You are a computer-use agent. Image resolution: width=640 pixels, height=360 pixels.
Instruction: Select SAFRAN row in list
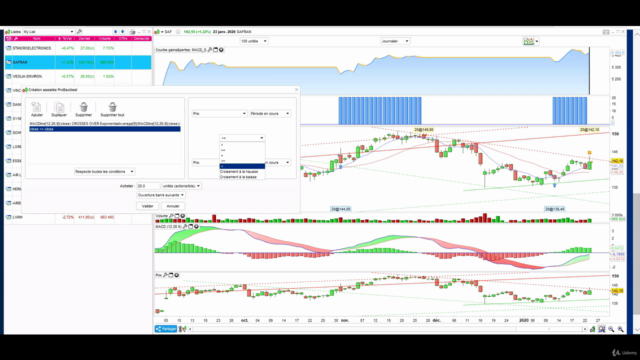(78, 62)
